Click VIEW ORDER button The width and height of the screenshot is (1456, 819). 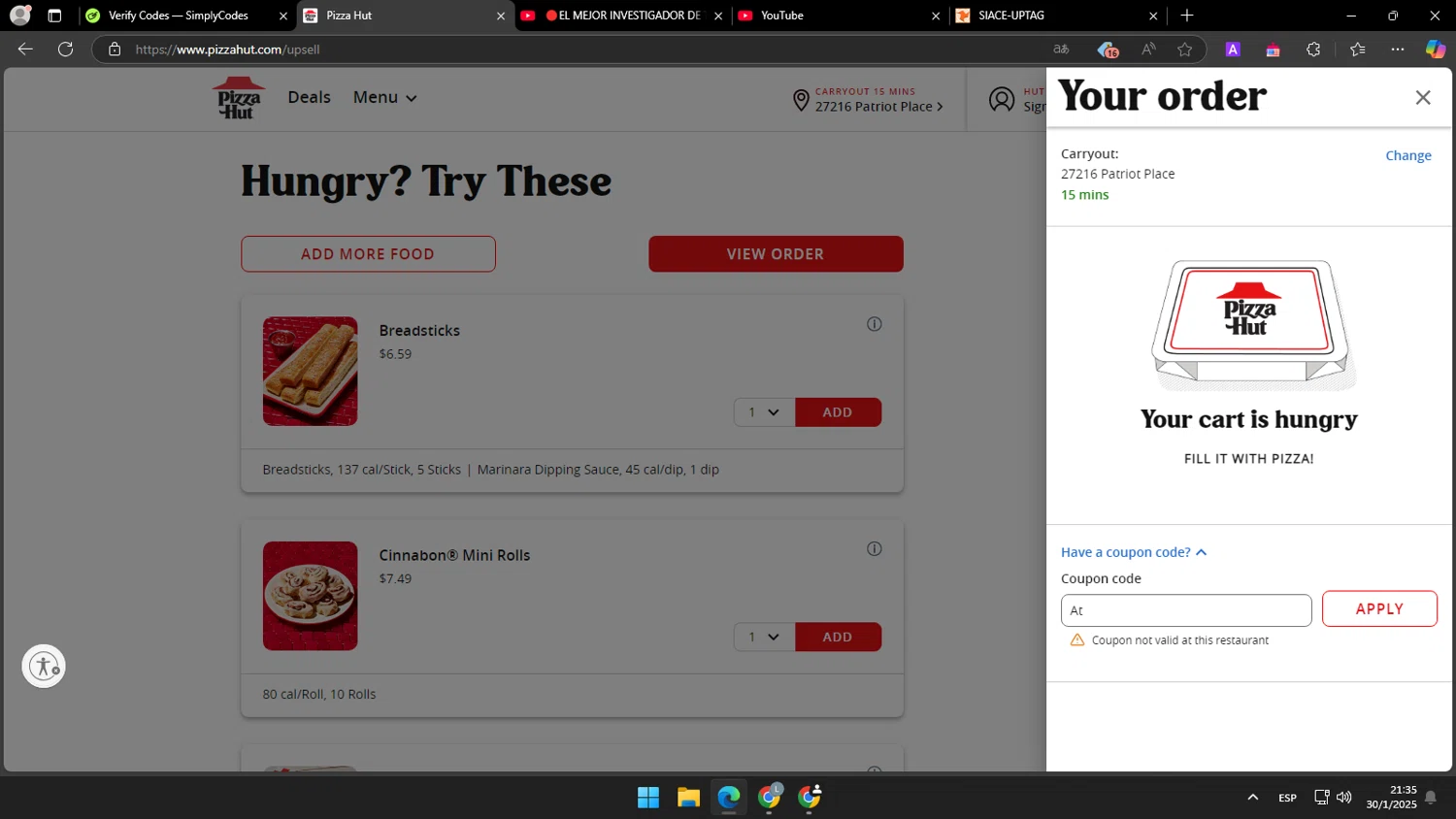point(776,254)
